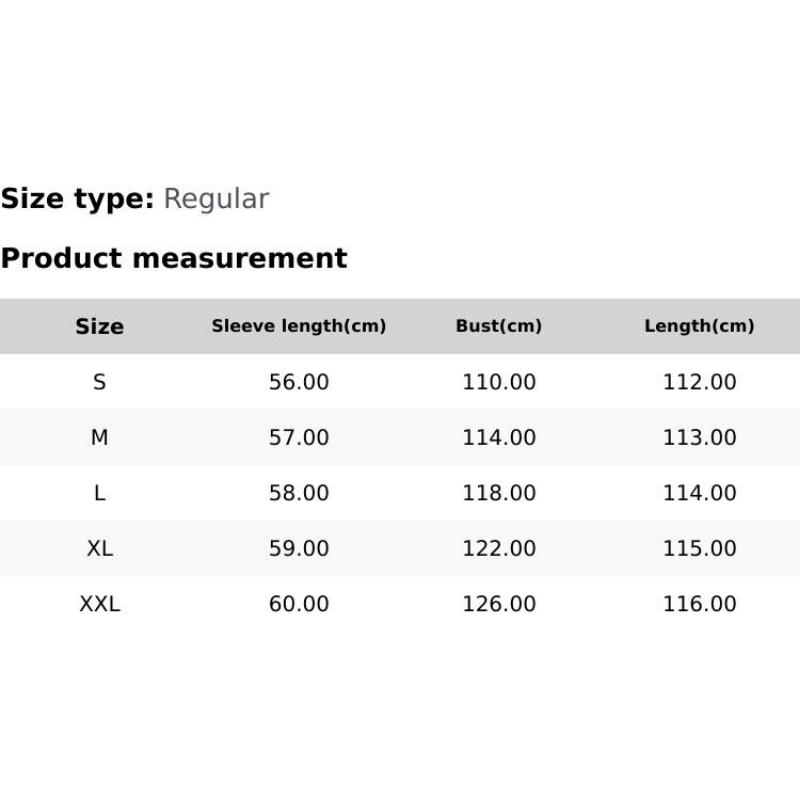Select the M size row label
Viewport: 800px width, 800px height.
click(99, 437)
